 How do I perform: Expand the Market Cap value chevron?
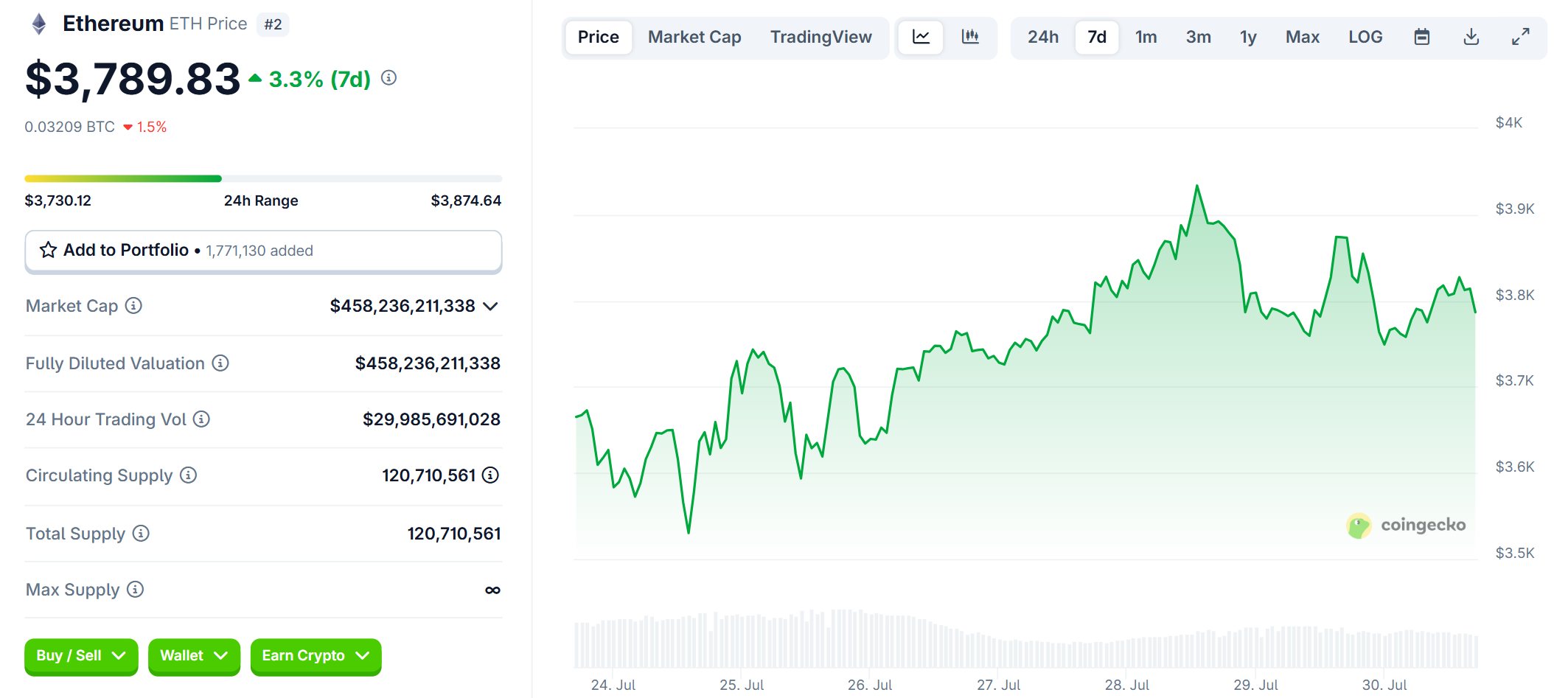click(x=490, y=306)
